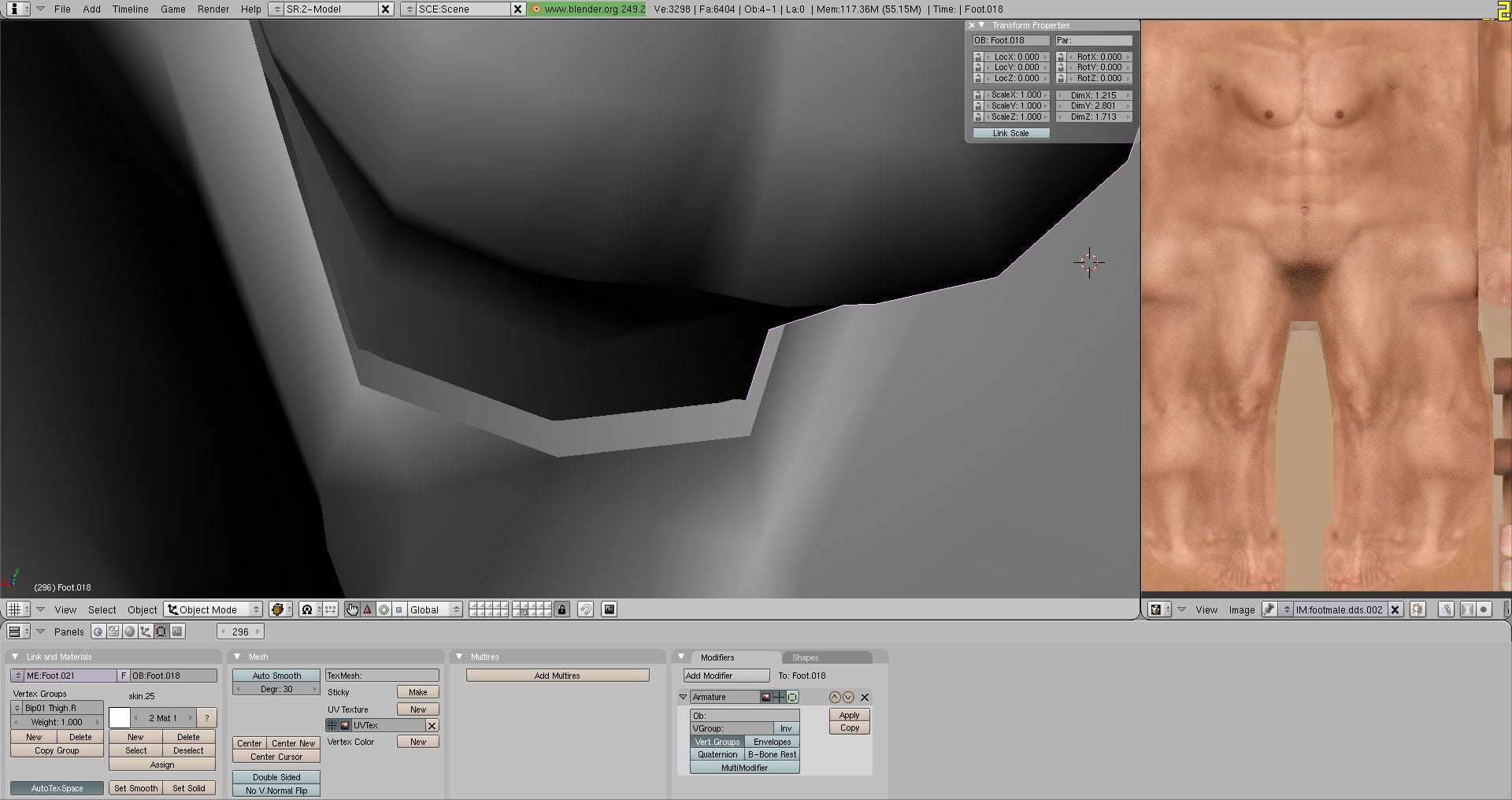The height and width of the screenshot is (800, 1512).
Task: Open the Object context axes icon
Action: coord(146,631)
